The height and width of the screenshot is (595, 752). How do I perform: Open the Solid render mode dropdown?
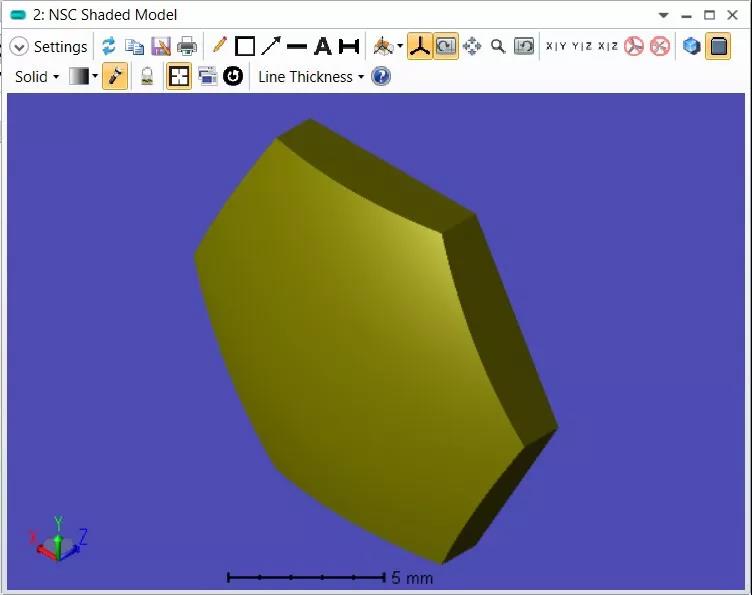37,76
